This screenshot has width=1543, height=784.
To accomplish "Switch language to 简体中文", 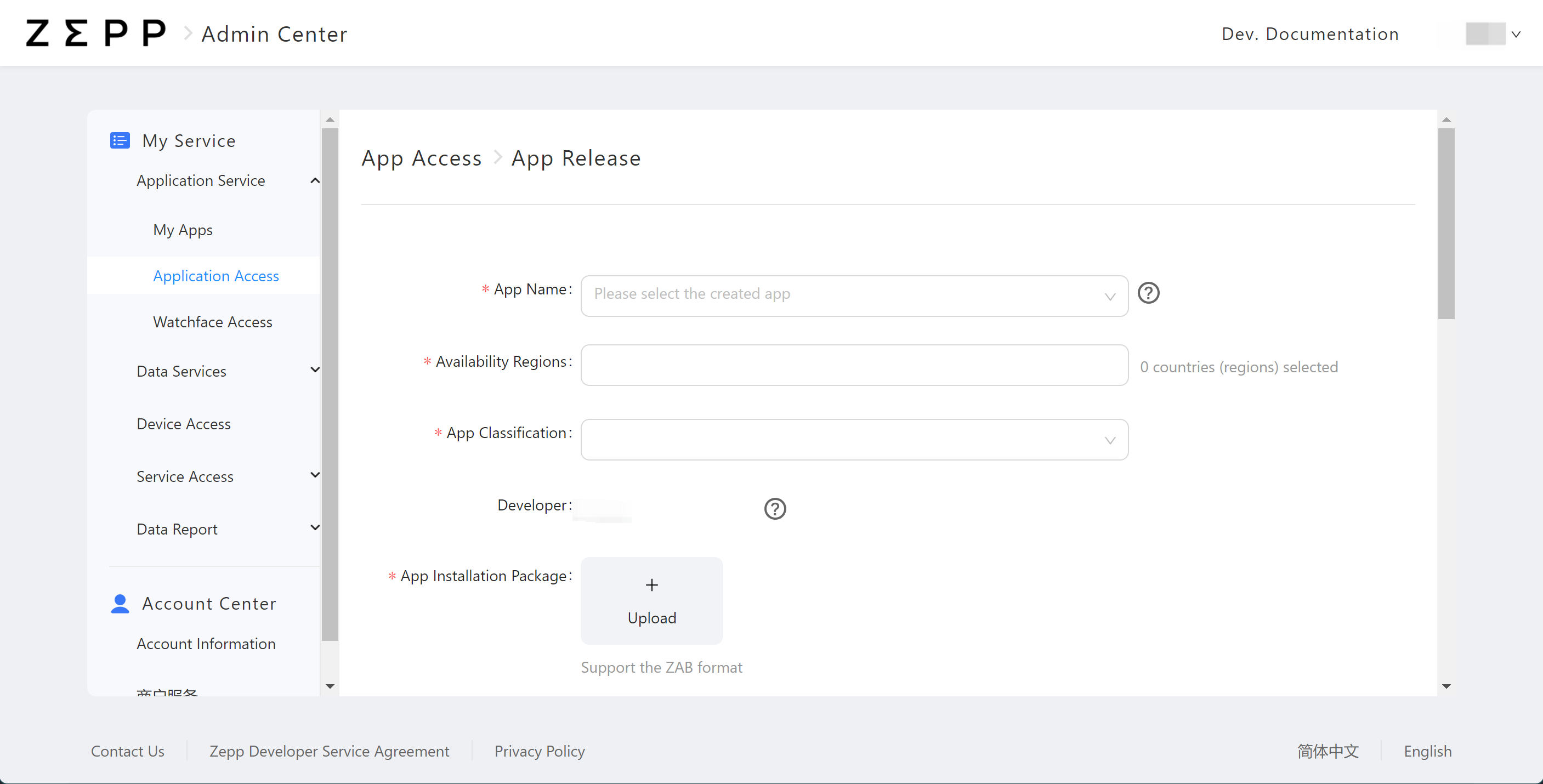I will 1328,751.
